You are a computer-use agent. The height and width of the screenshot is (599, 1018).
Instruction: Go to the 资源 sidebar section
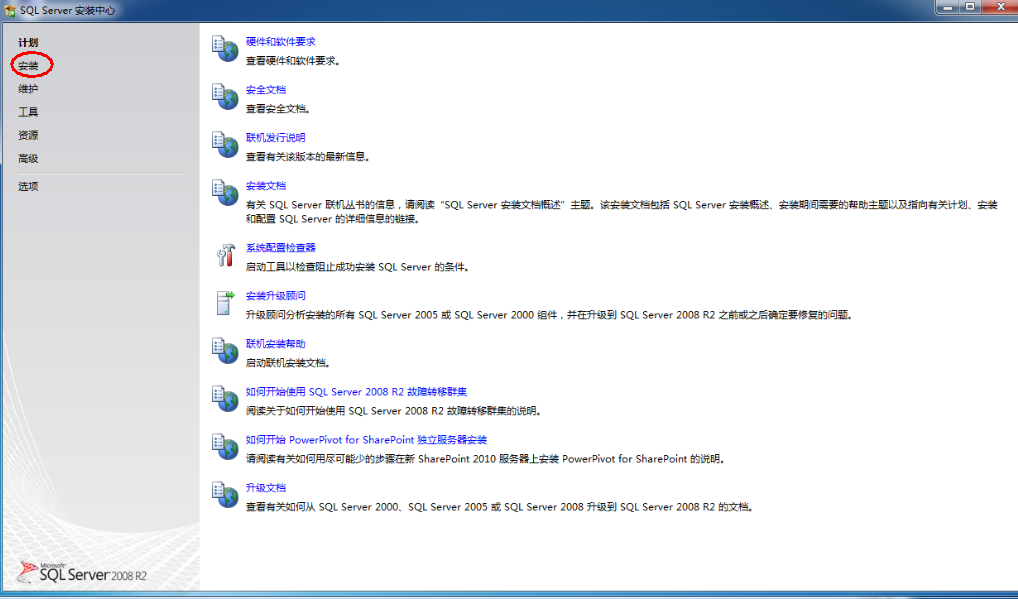coord(28,135)
